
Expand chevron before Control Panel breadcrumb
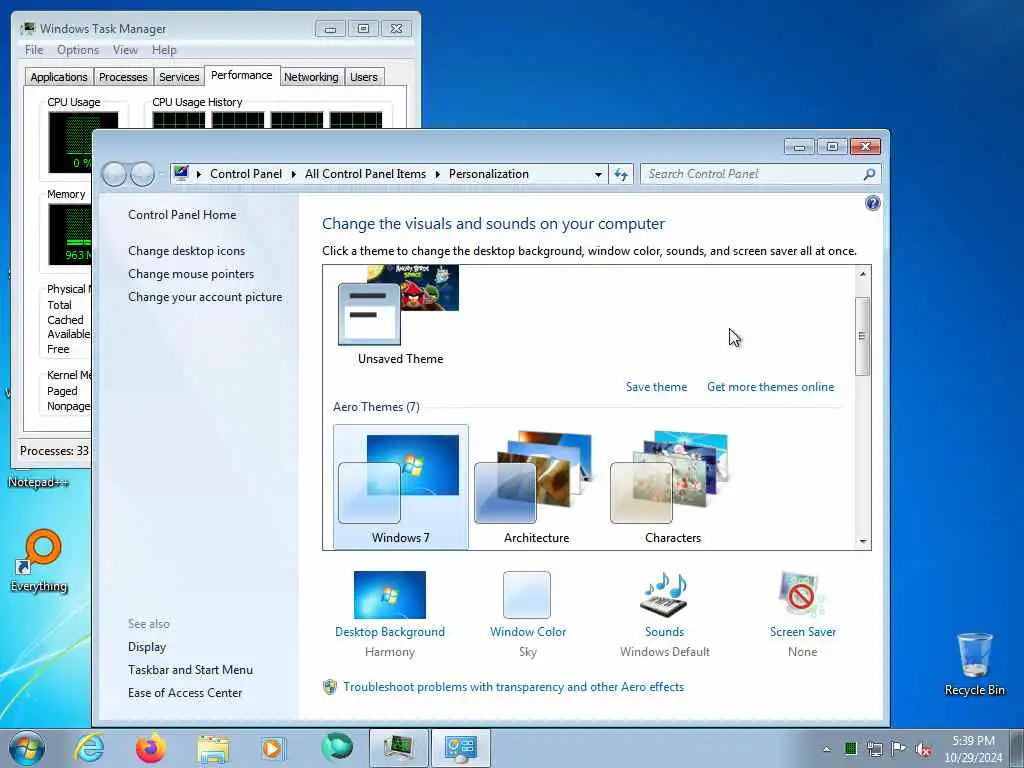pyautogui.click(x=199, y=174)
